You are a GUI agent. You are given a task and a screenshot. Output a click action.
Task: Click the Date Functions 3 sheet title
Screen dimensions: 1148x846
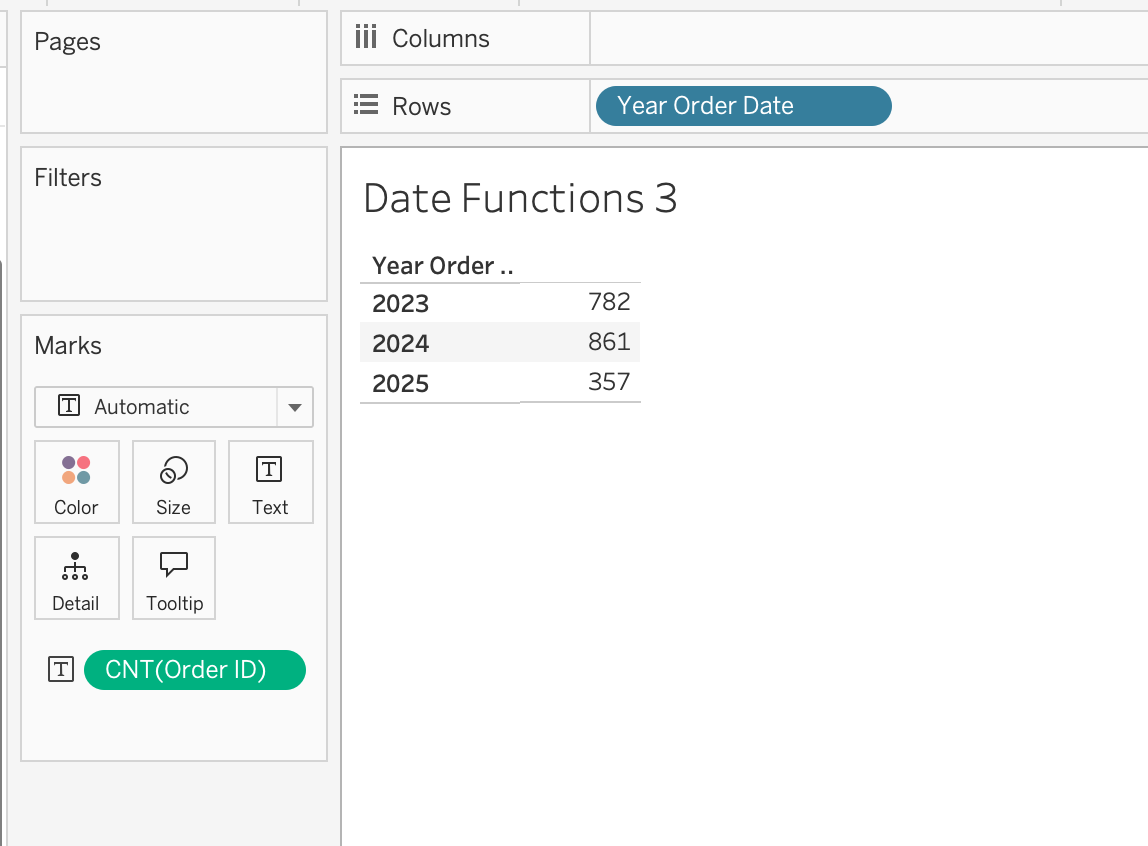pos(520,198)
